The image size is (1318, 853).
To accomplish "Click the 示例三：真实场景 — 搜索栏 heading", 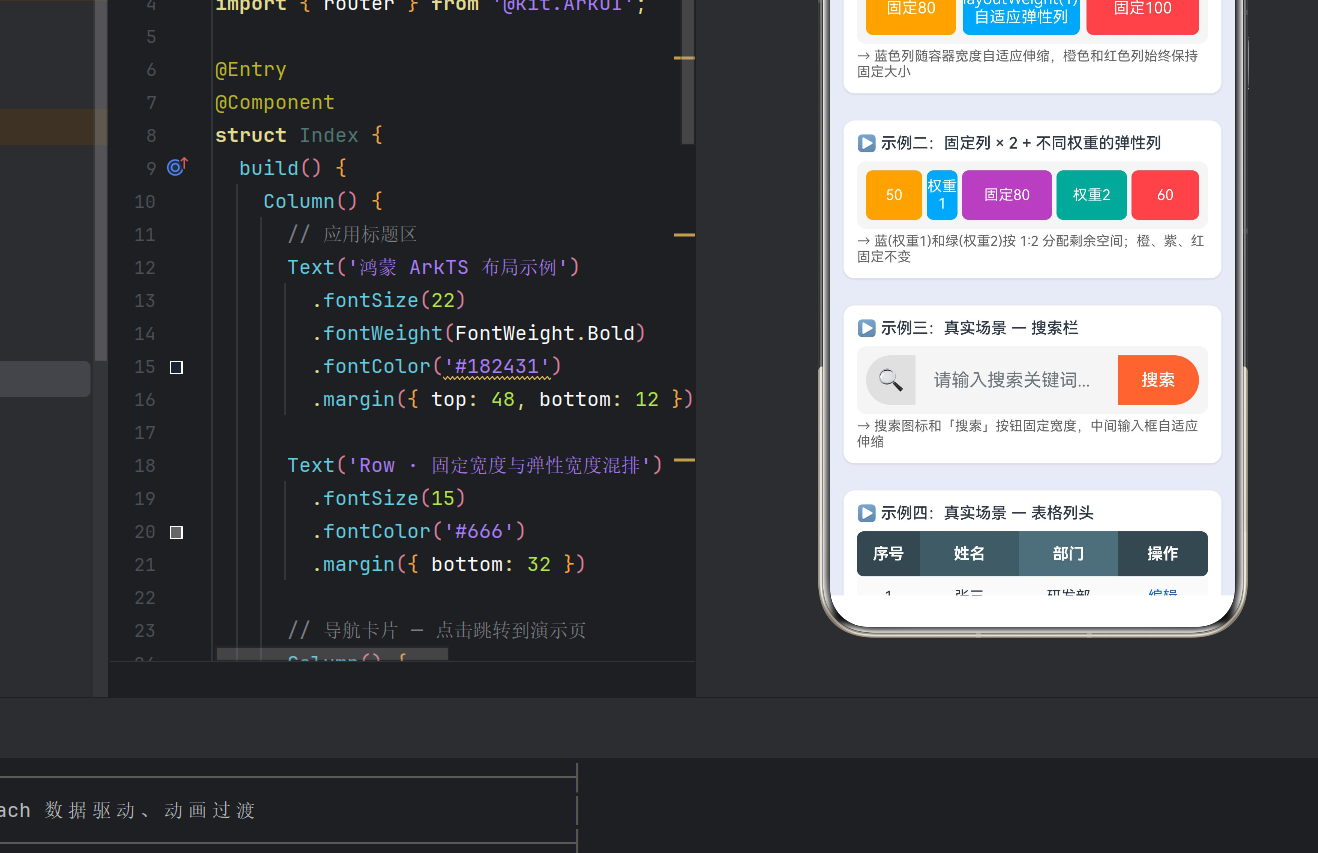I will click(979, 328).
